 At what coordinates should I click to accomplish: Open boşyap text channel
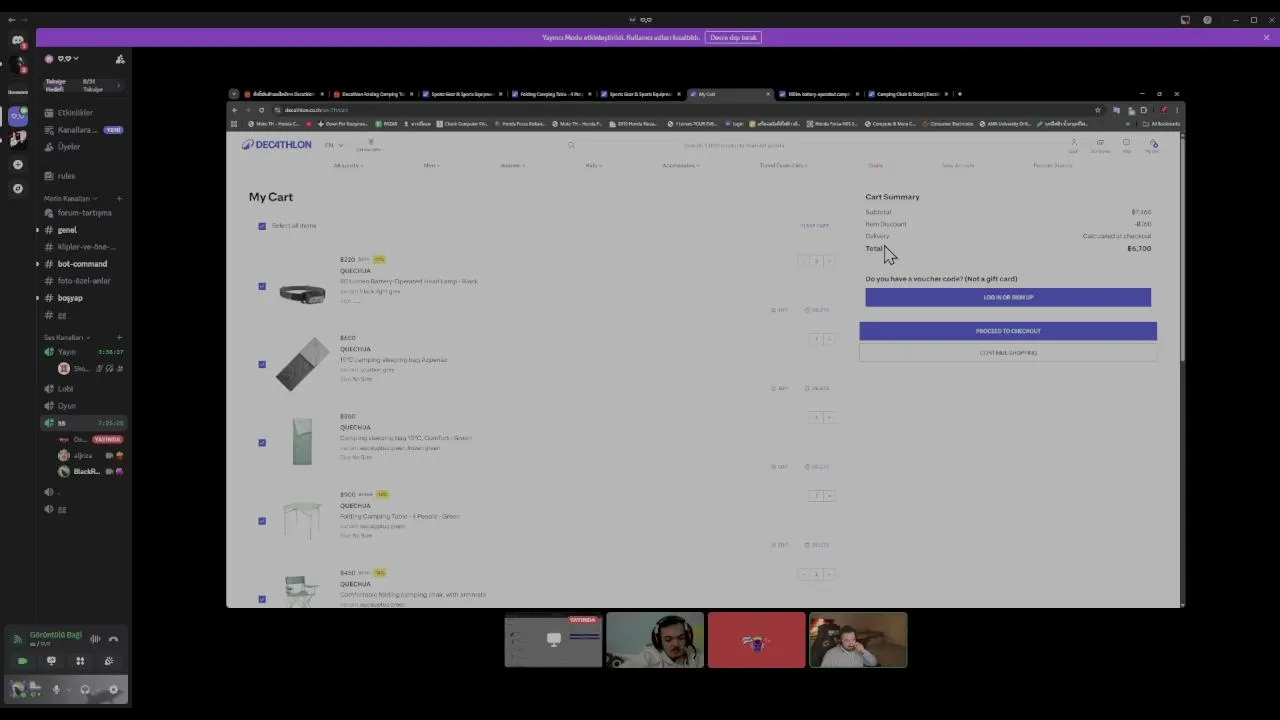(x=70, y=298)
